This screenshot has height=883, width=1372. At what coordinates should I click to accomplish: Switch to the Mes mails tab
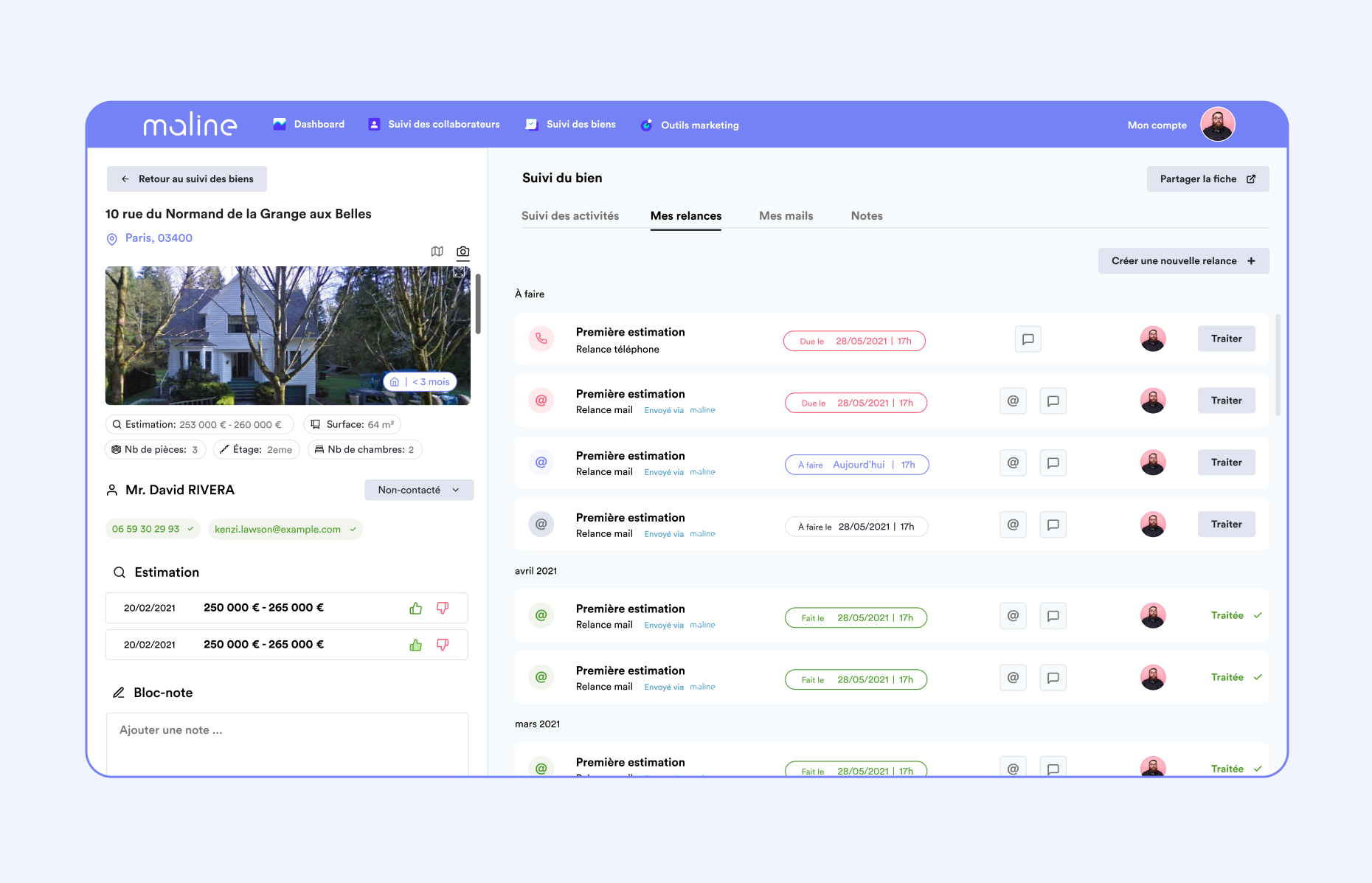click(x=786, y=216)
